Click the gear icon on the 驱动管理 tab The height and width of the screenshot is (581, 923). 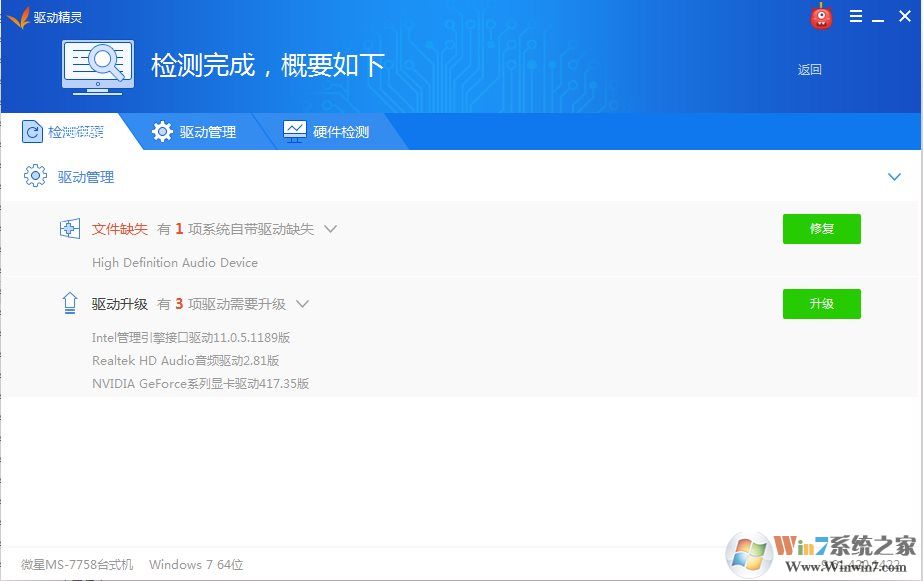coord(163,131)
